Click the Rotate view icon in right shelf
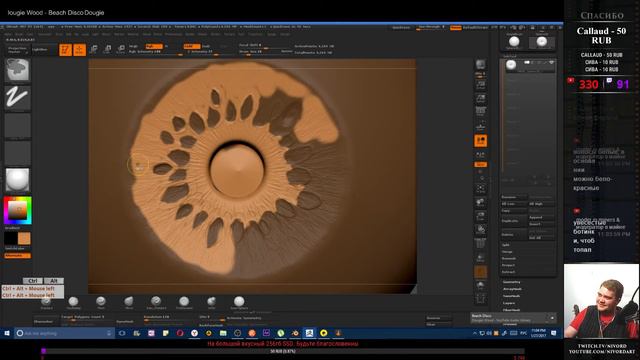This screenshot has width=640, height=360. [x=480, y=229]
